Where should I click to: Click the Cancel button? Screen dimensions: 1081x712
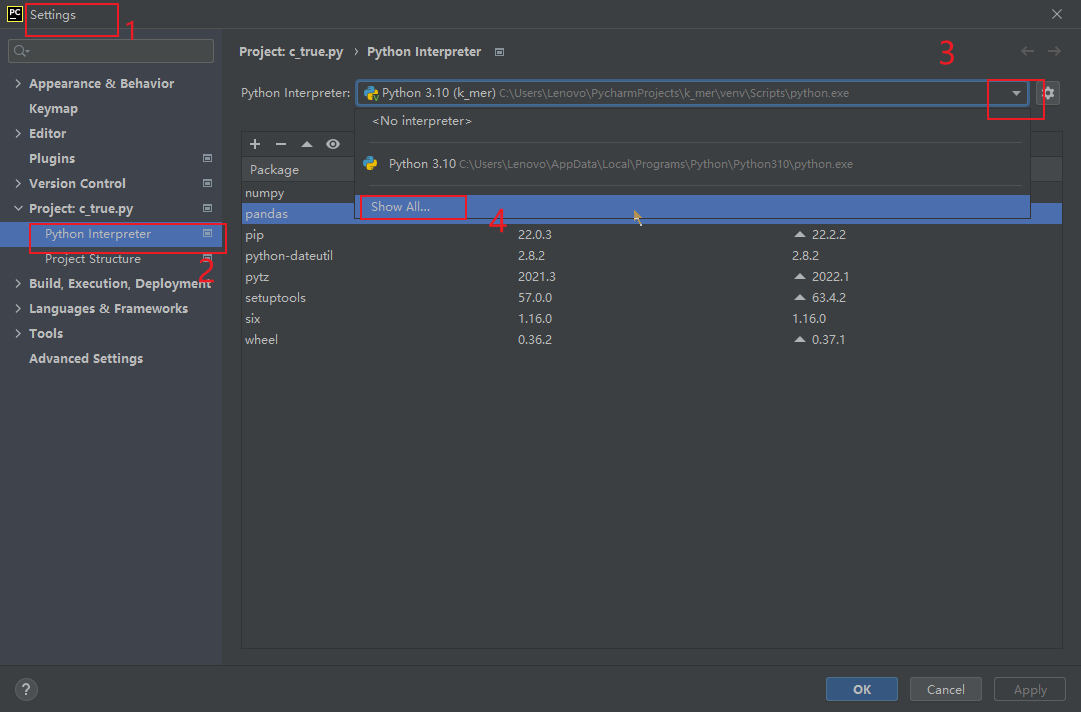coord(945,689)
